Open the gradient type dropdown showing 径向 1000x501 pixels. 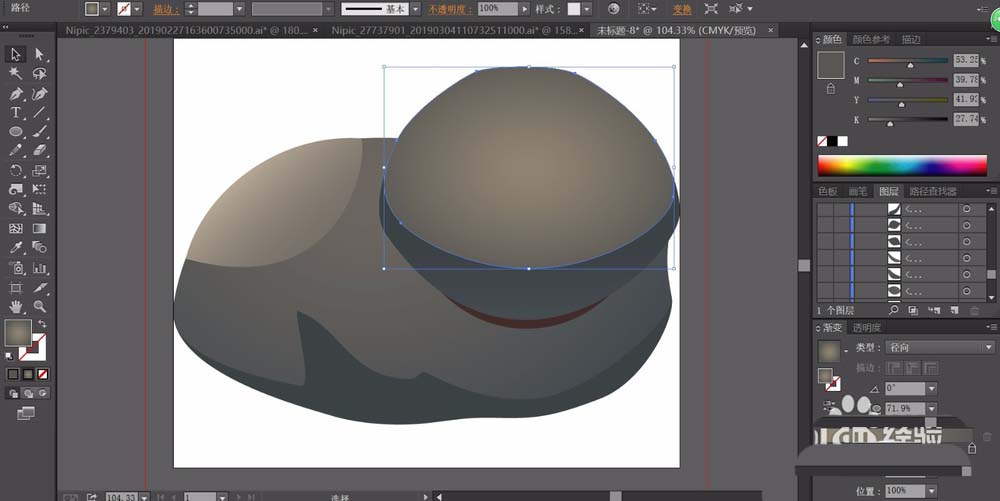click(x=938, y=347)
